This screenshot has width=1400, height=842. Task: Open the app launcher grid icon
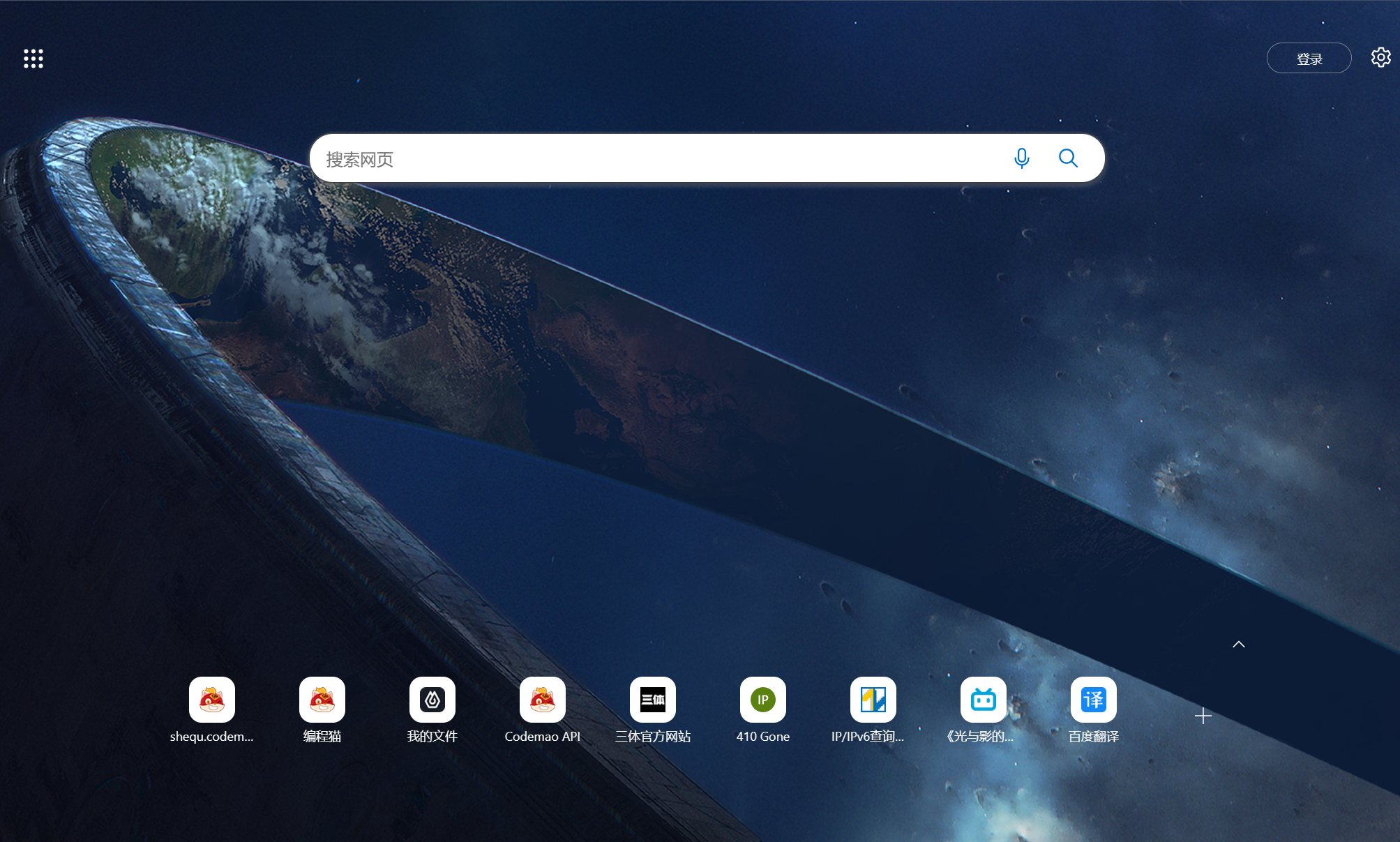click(33, 59)
